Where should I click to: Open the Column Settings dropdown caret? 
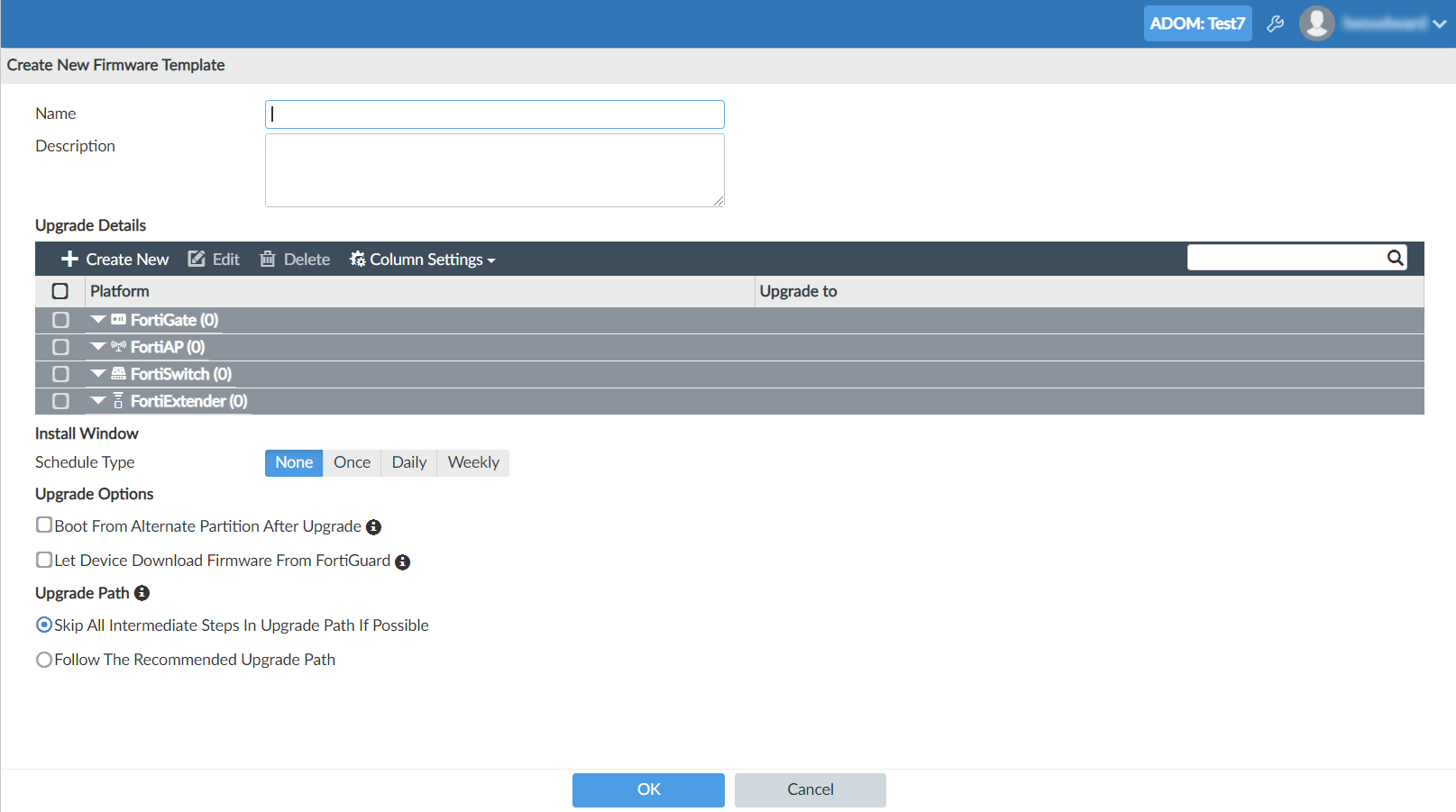pyautogui.click(x=491, y=260)
